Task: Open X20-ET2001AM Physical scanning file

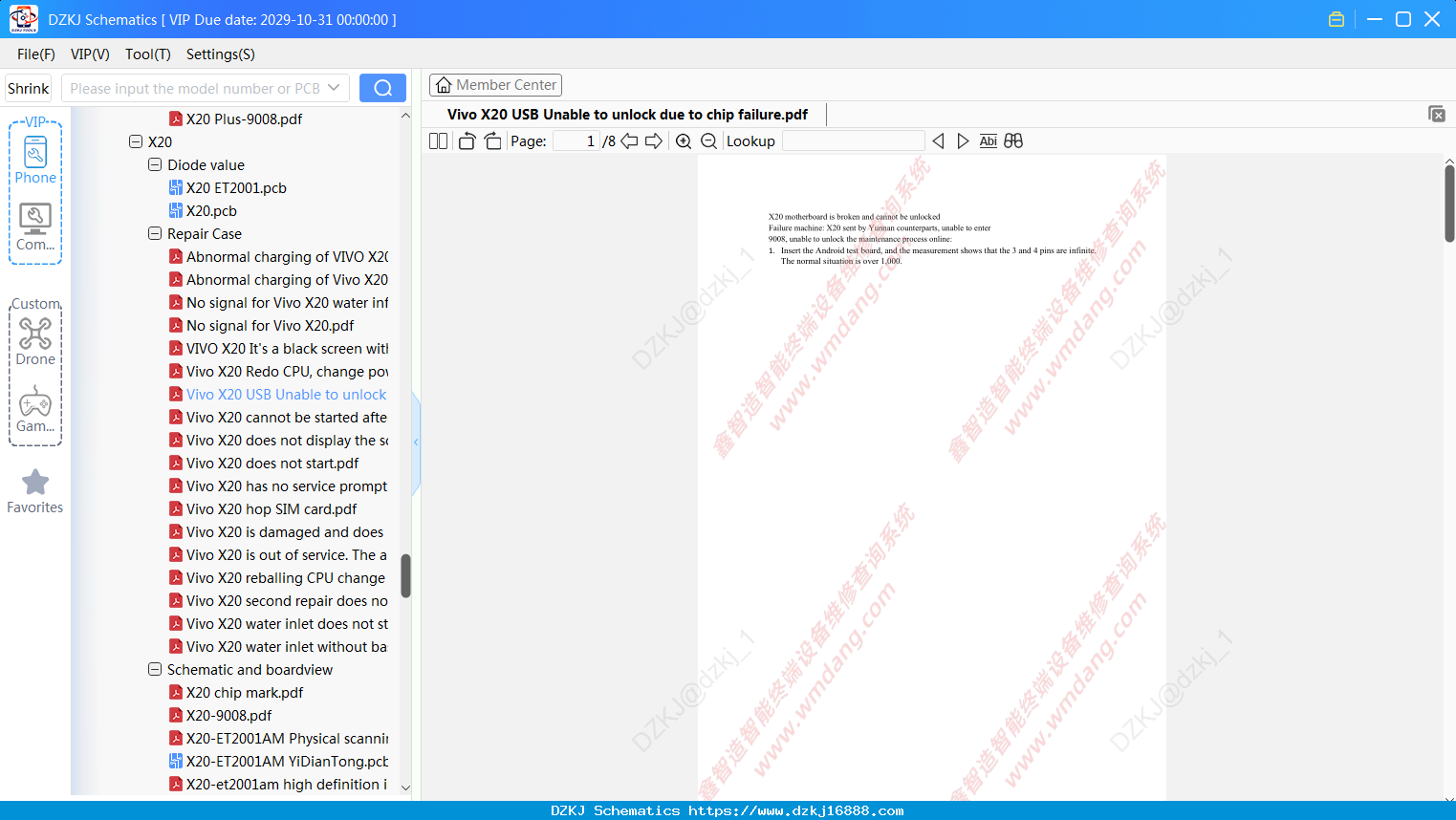Action: pyautogui.click(x=287, y=738)
